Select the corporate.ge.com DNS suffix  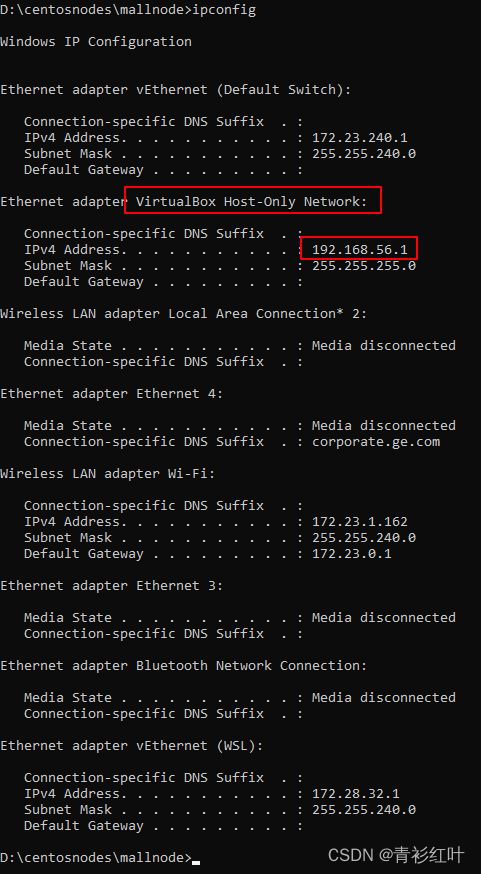[x=376, y=442]
